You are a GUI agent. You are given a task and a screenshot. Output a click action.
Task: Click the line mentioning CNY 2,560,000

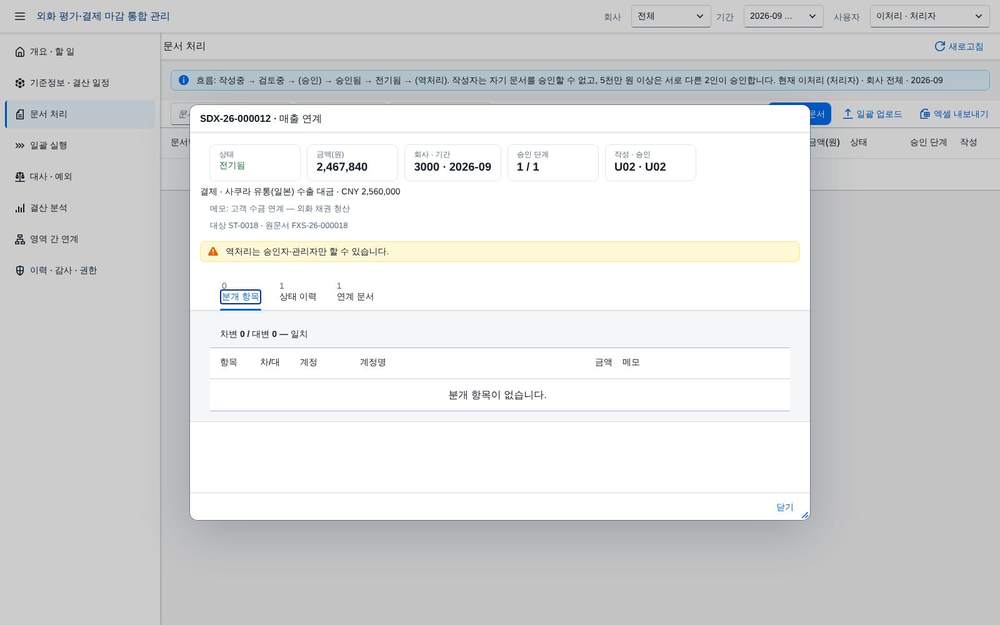(300, 191)
